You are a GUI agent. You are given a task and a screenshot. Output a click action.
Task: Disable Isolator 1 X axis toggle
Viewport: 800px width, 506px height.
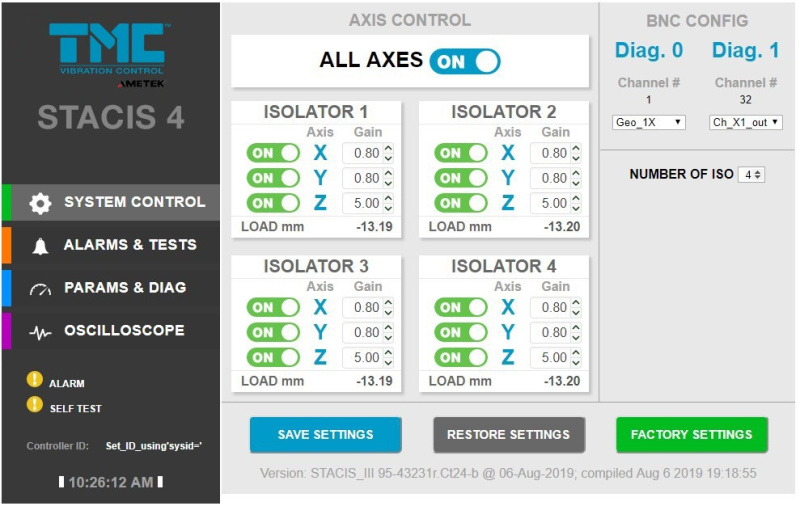click(273, 153)
